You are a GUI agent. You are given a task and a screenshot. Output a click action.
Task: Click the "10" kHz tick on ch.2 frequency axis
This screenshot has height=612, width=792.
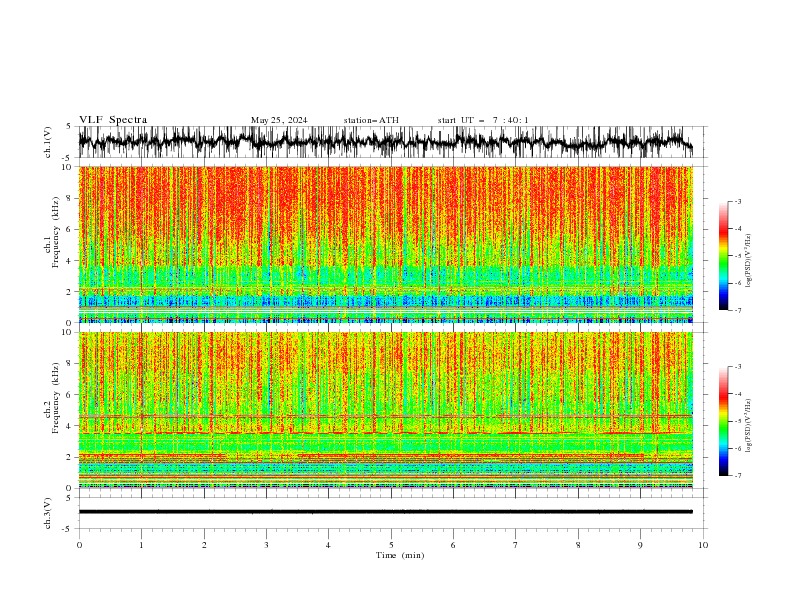tap(66, 333)
